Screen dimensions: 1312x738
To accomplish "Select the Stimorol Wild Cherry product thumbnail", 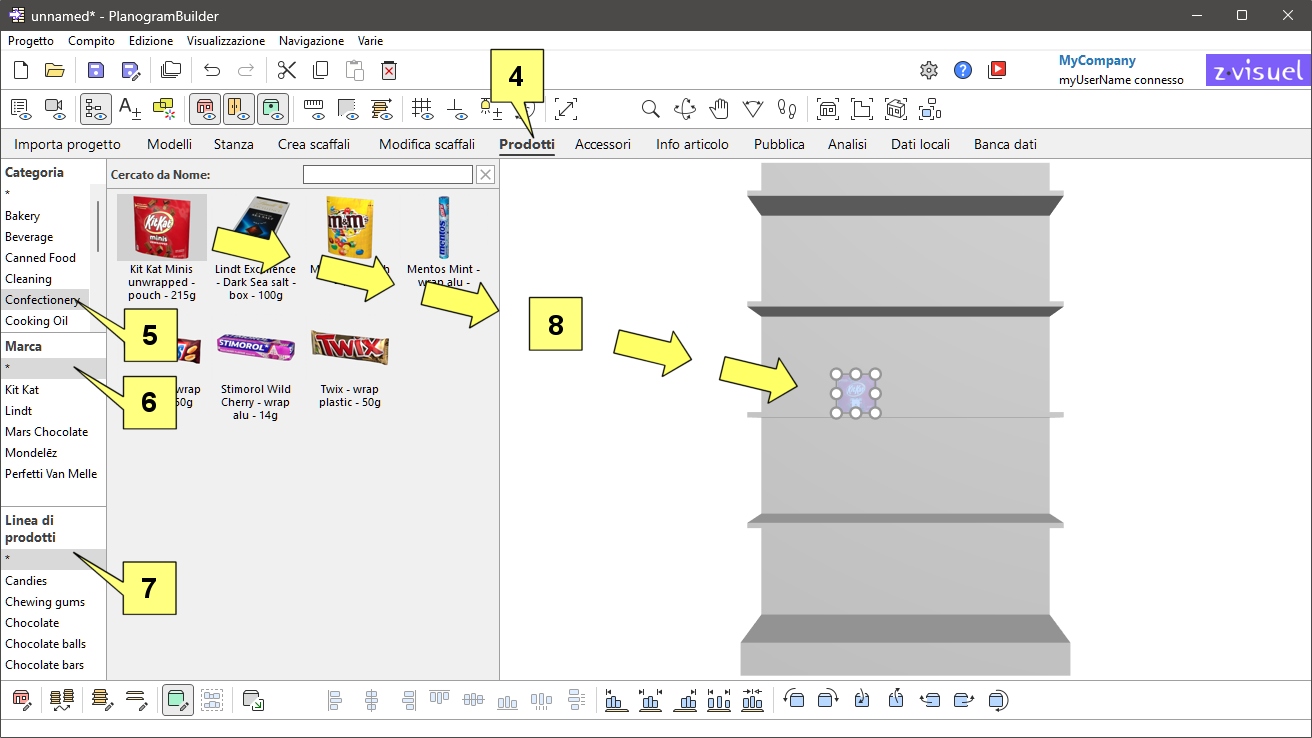I will pos(256,348).
